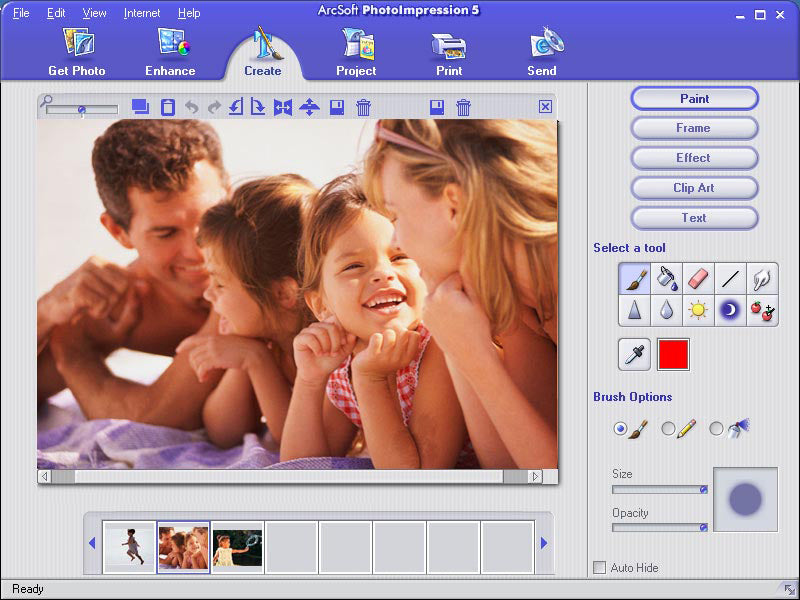Go to the Print tab
Image resolution: width=800 pixels, height=600 pixels.
point(449,53)
